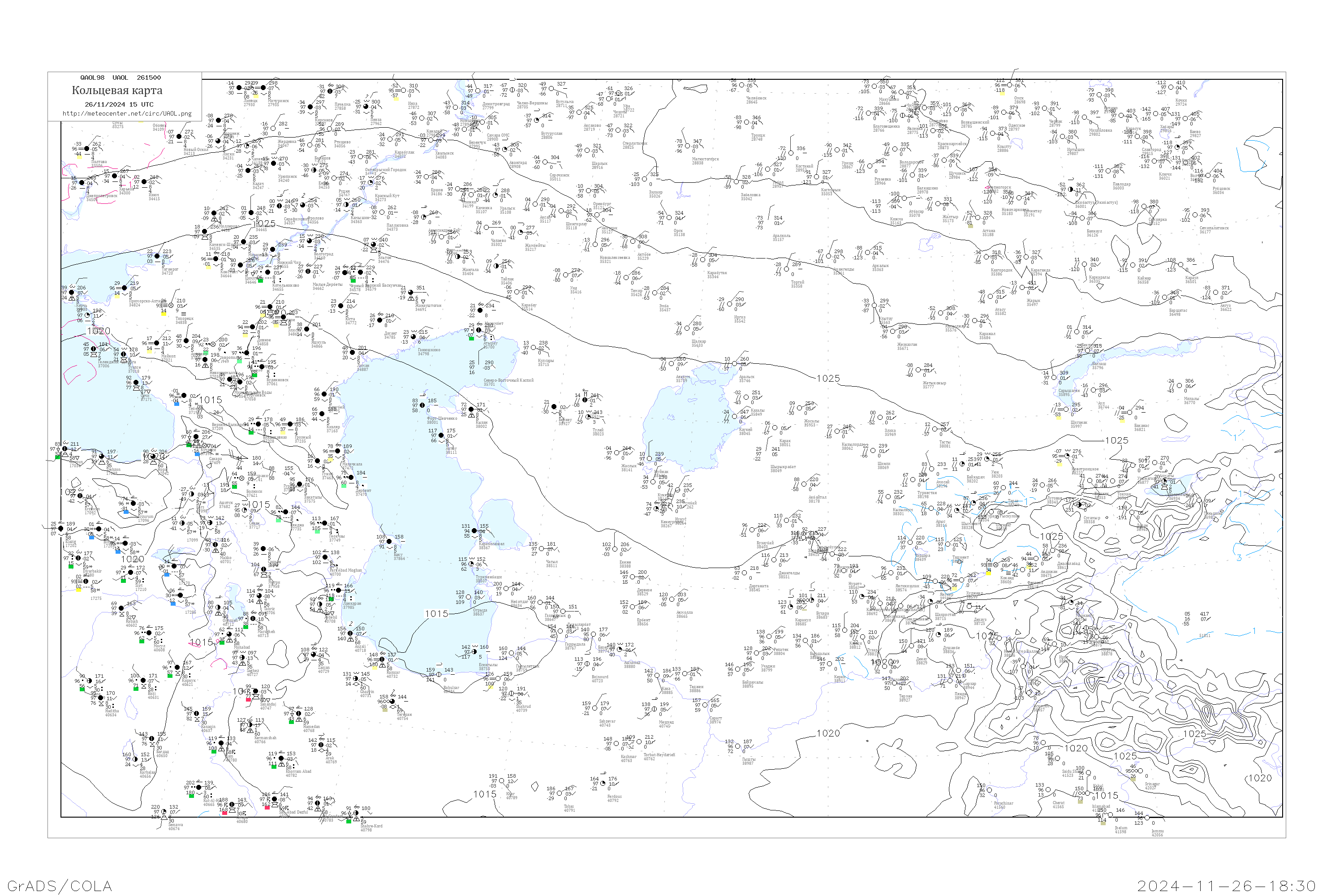Screen dimensions: 1344x896
Task: Click the crossed-circle station symbol above Тихорецк
Action: [x=171, y=305]
